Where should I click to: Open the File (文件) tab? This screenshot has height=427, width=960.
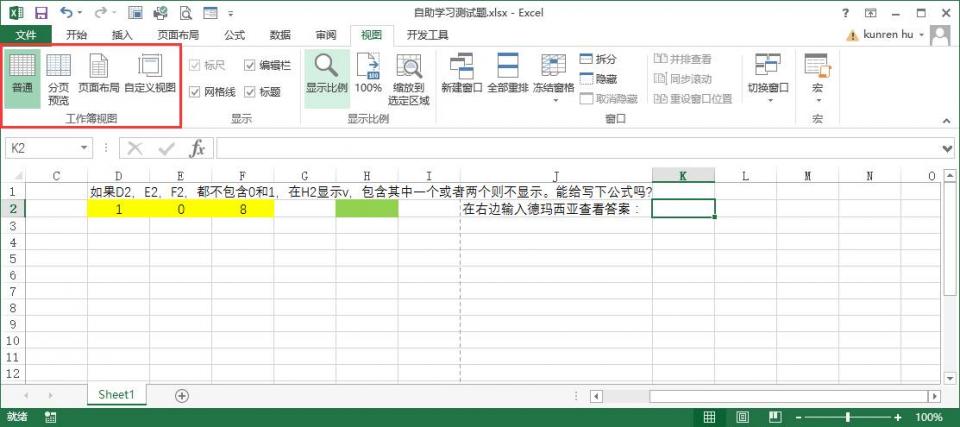tap(25, 35)
